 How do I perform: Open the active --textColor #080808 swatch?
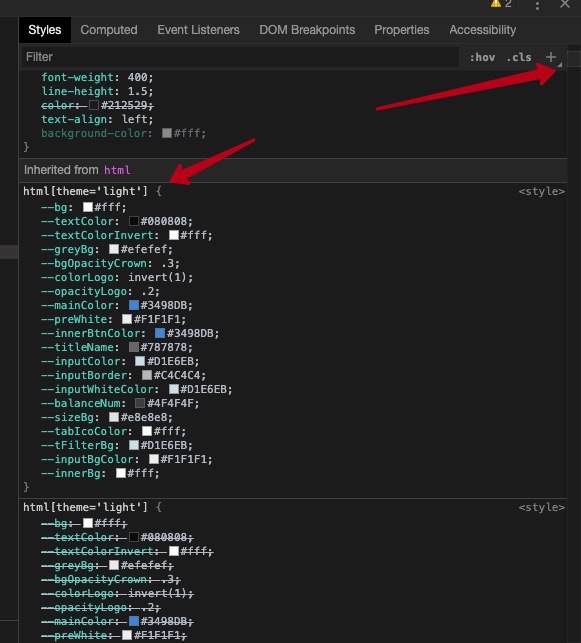coord(134,221)
